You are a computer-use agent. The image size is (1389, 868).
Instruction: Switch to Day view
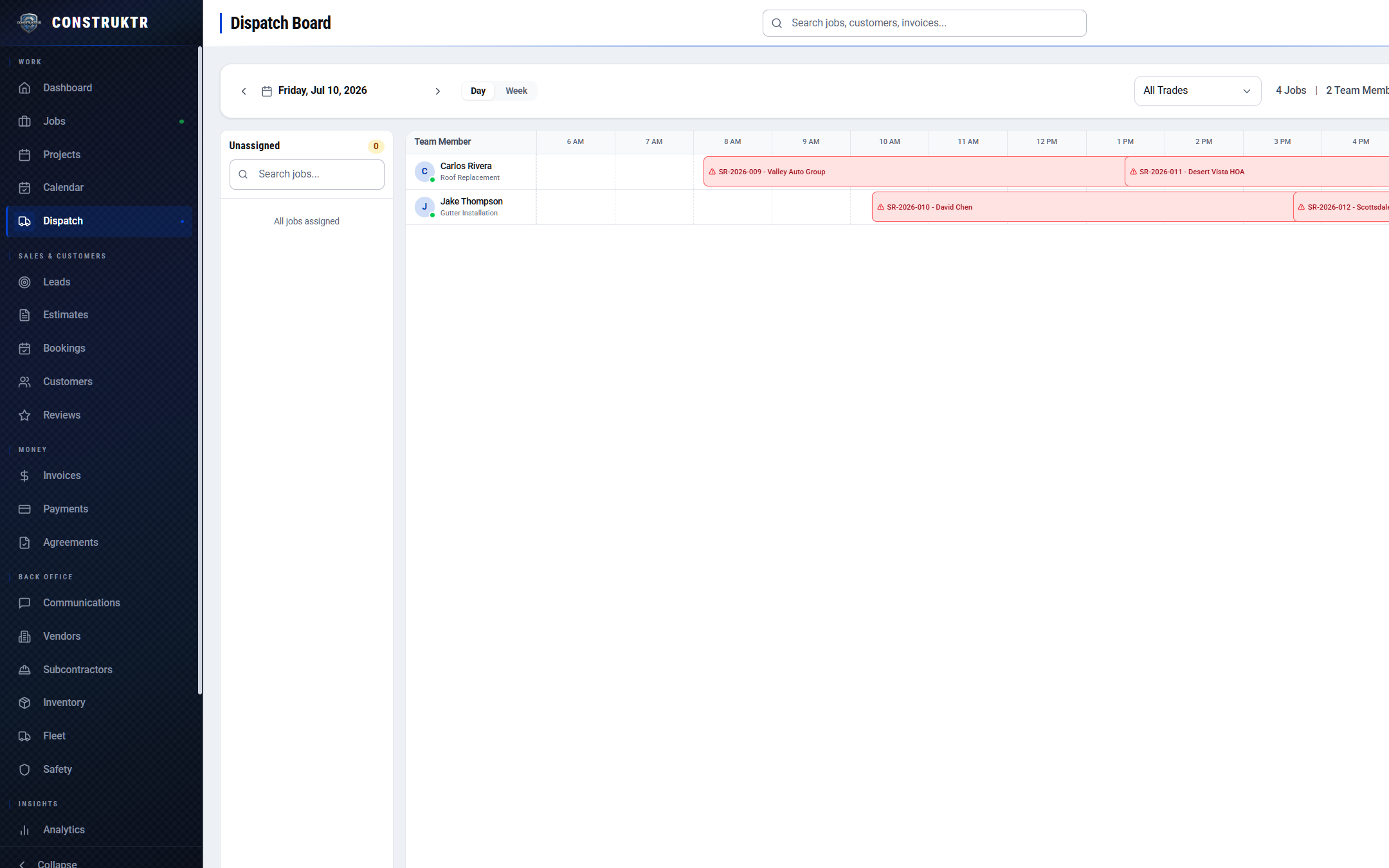coord(478,91)
